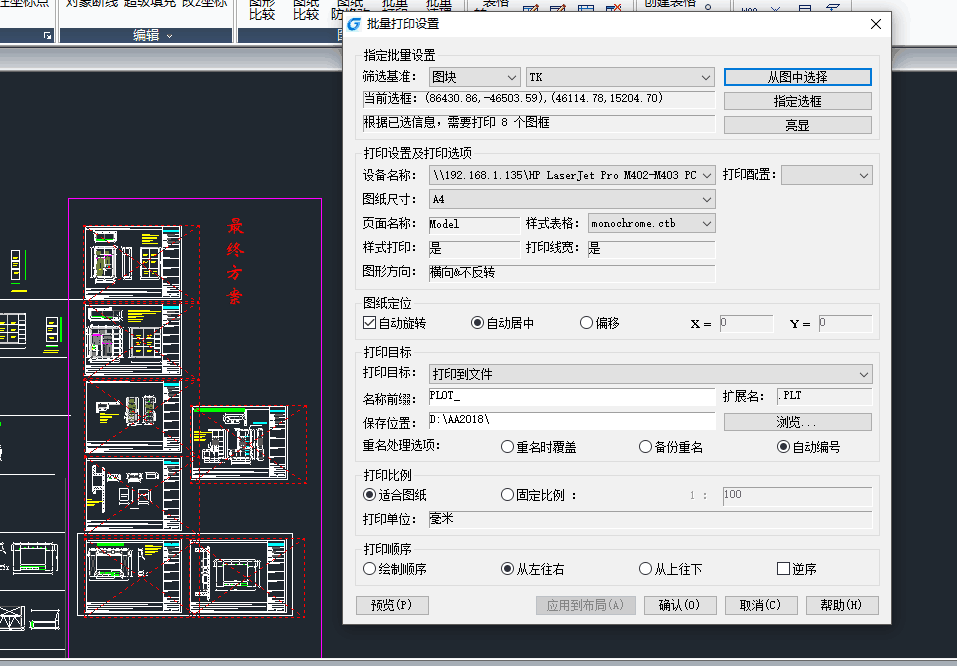957x666 pixels.
Task: Open the 设备名称 printer dropdown
Action: [x=572, y=175]
